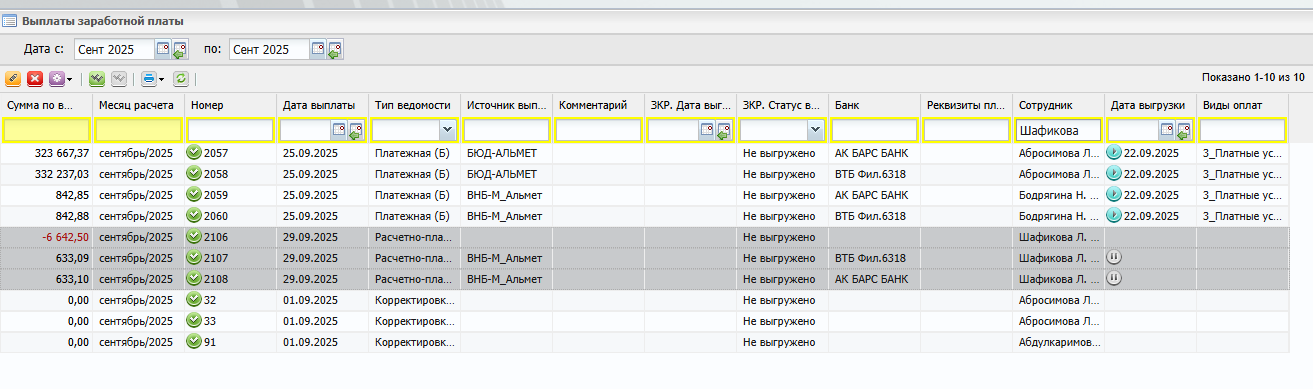This screenshot has width=1313, height=389.
Task: Click the green checkmark approve icon in the toolbar
Action: 96,78
